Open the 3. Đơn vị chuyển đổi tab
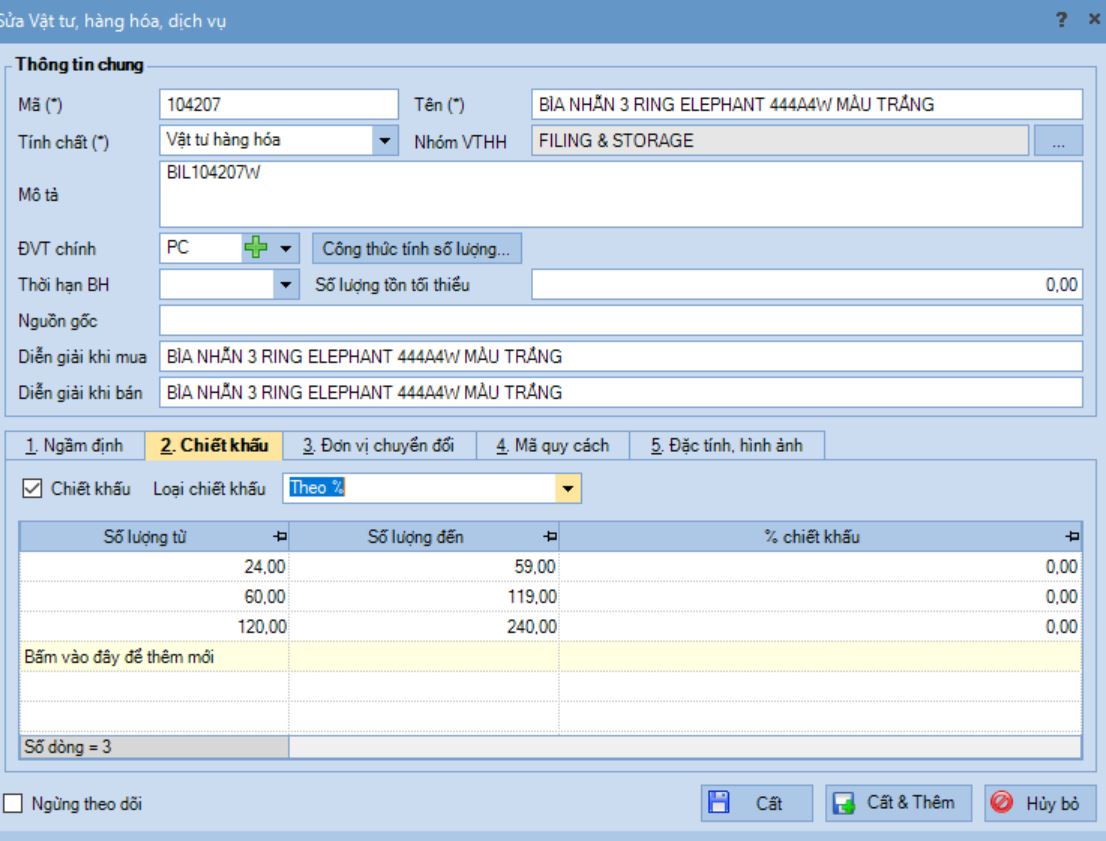This screenshot has height=841, width=1106. (x=379, y=446)
